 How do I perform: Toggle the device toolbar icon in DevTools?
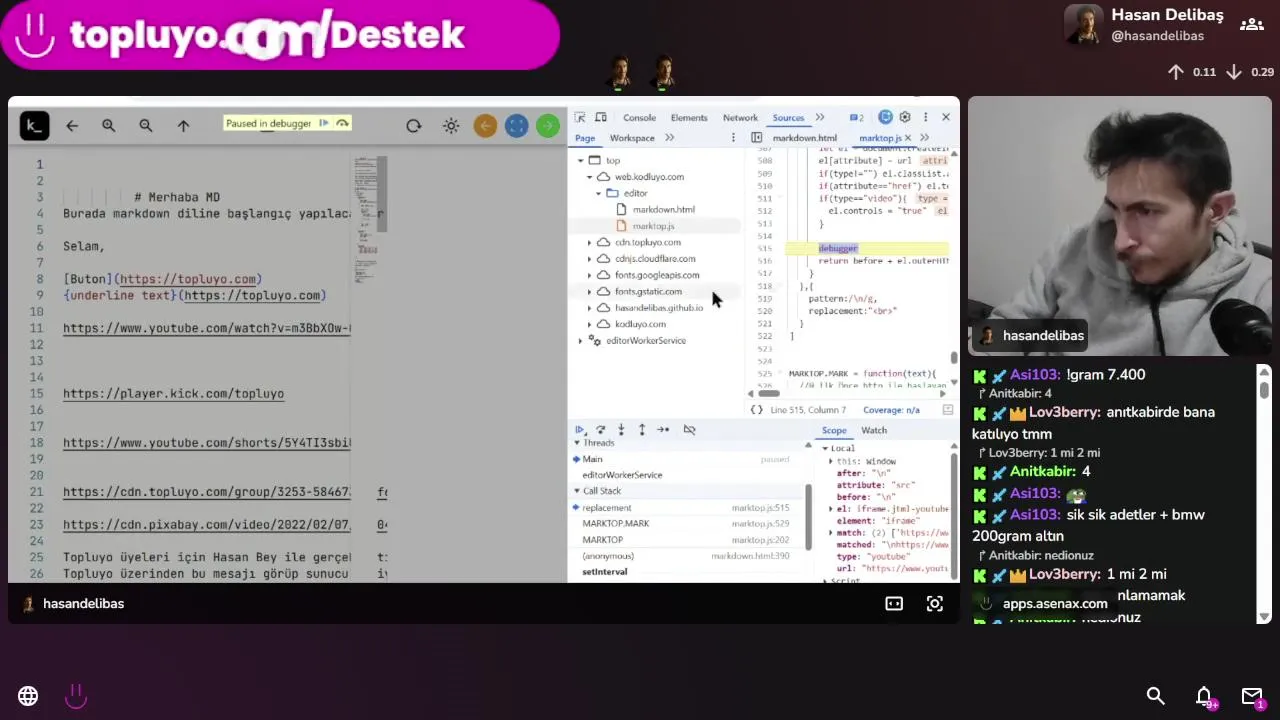[x=600, y=117]
